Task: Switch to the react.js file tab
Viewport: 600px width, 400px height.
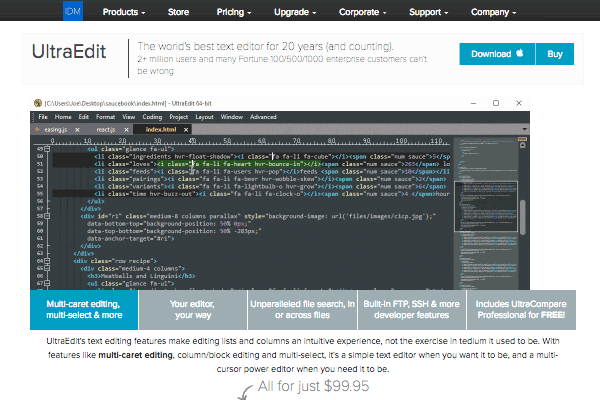Action: pyautogui.click(x=106, y=129)
